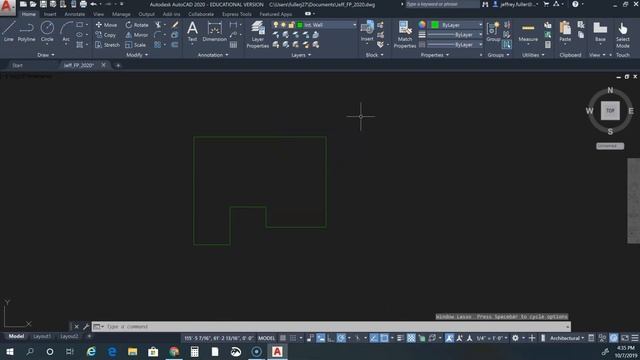Click the Undo arrow in quick access toolbar
This screenshot has width=640, height=360.
(x=93, y=4)
